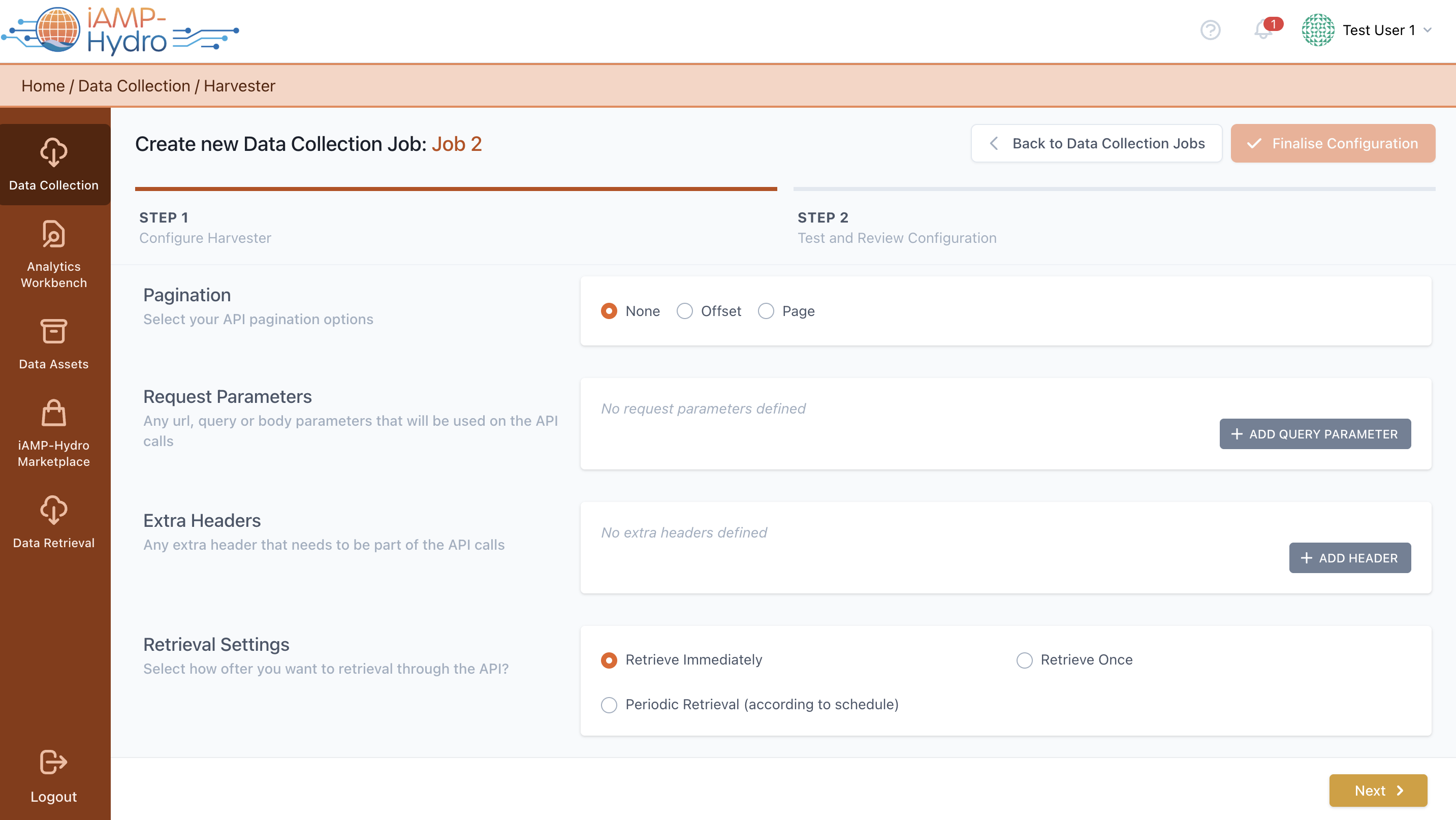Open the notifications bell icon

(1262, 30)
